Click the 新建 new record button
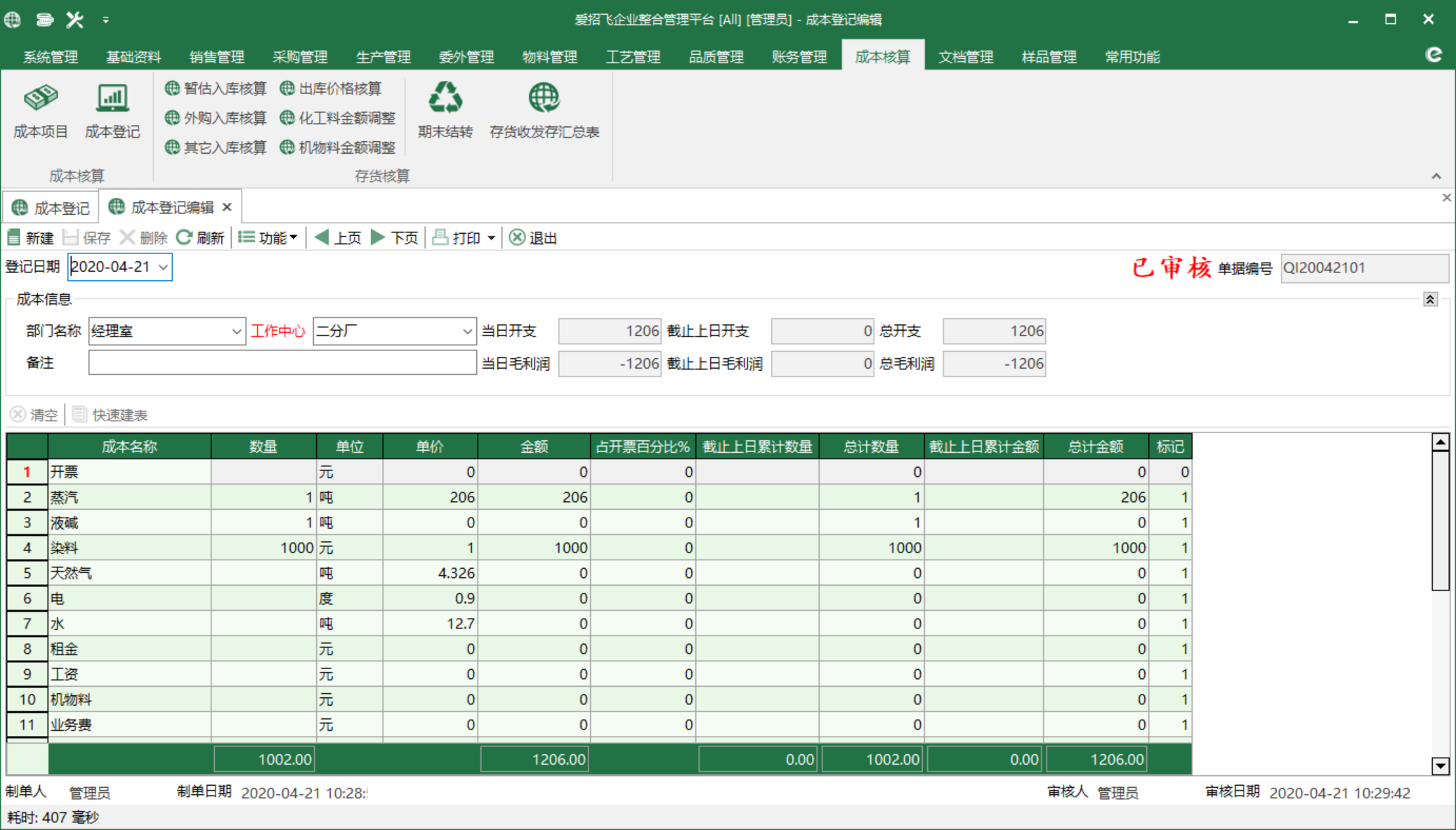The width and height of the screenshot is (1456, 830). click(x=30, y=238)
